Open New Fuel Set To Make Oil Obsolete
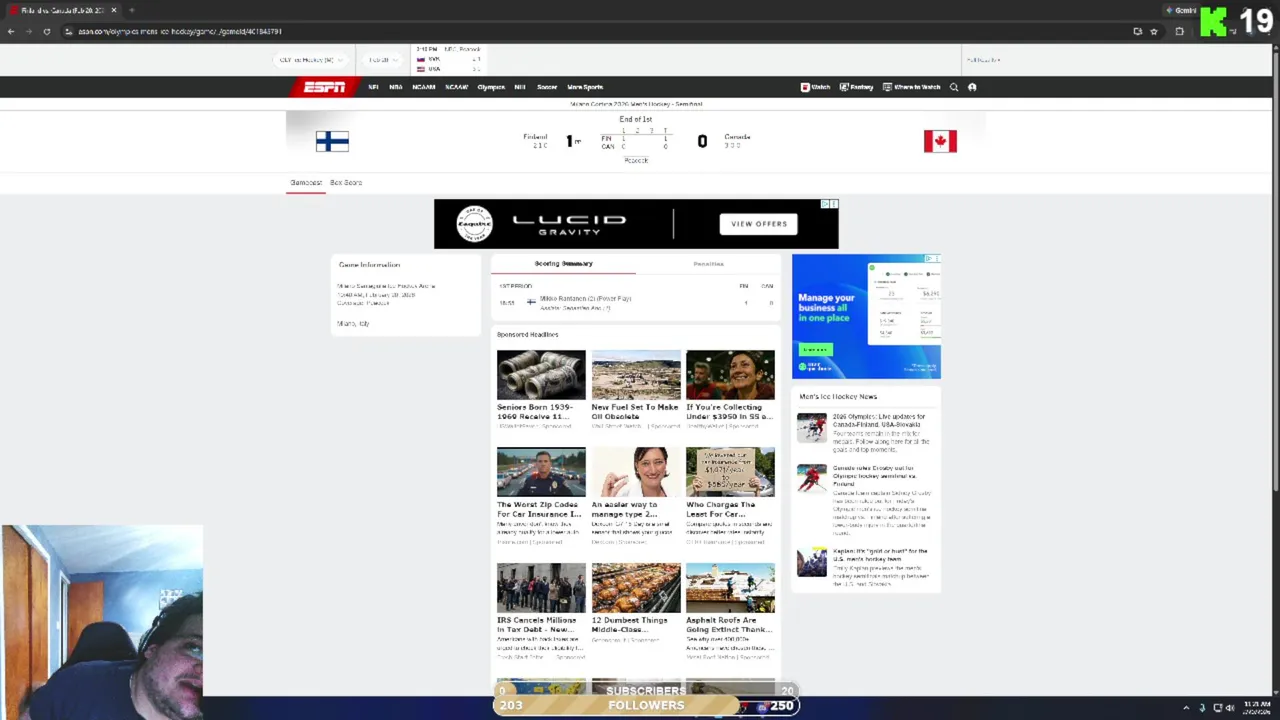Screen dimensions: 1280x720 point(635,411)
